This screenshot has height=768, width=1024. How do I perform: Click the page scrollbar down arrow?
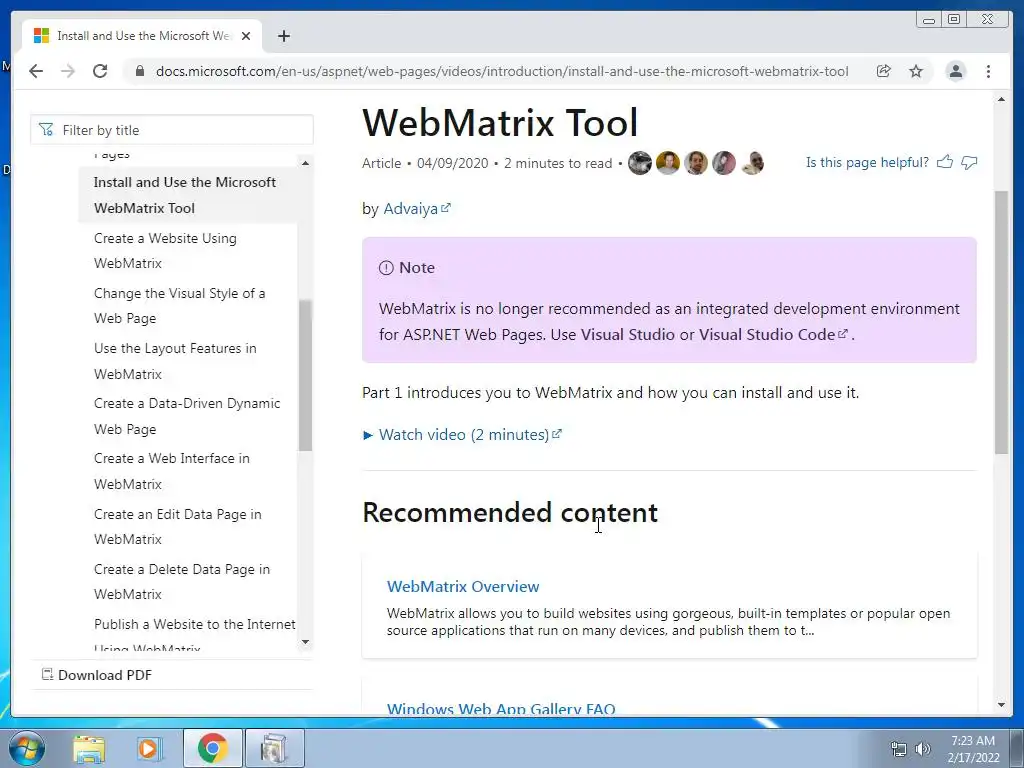1001,705
